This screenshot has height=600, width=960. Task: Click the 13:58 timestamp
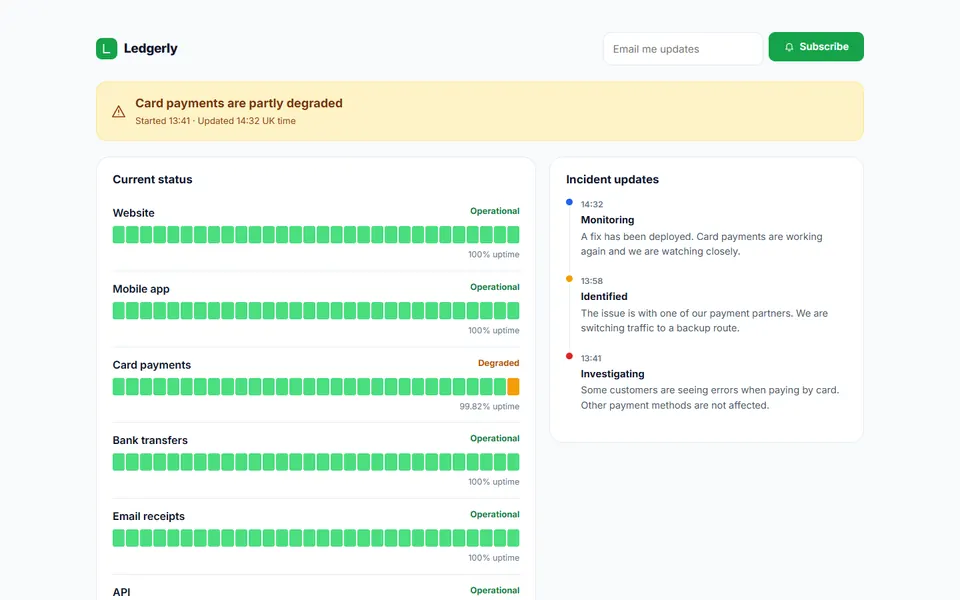click(592, 281)
